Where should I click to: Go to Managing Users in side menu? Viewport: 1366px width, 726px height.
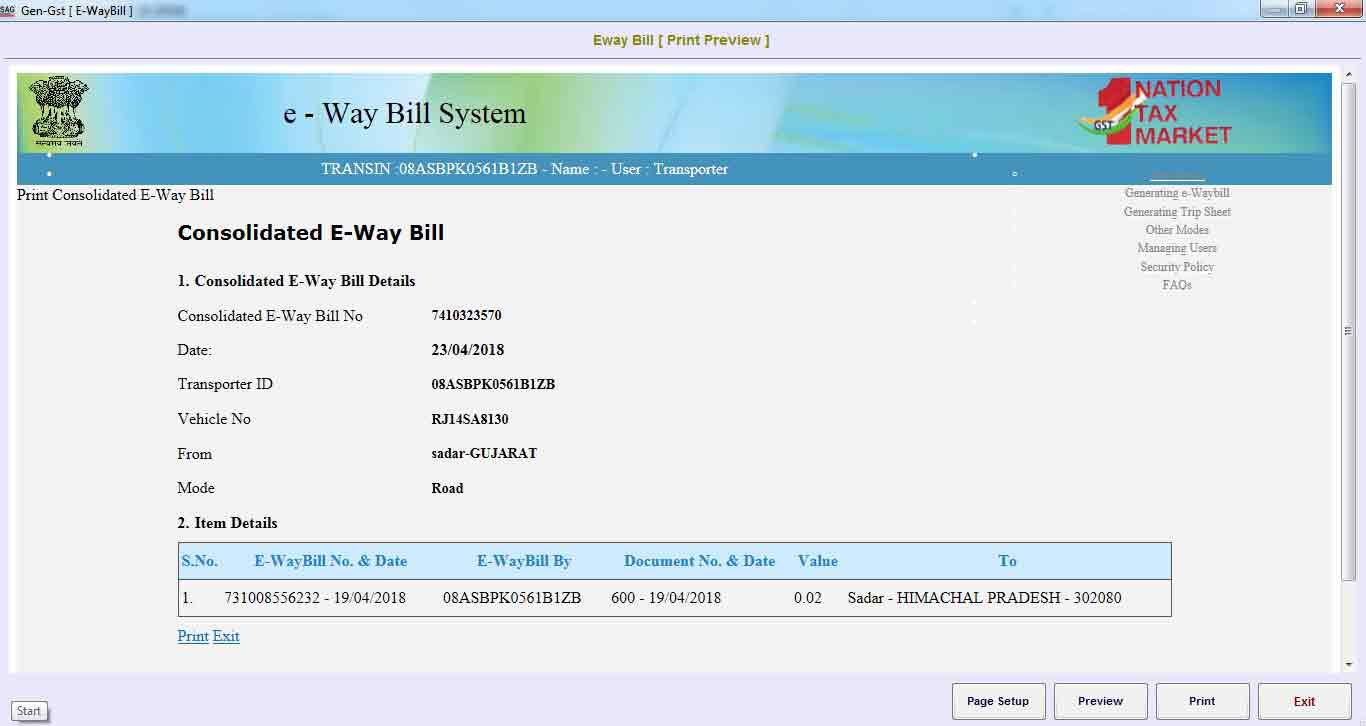point(1176,248)
